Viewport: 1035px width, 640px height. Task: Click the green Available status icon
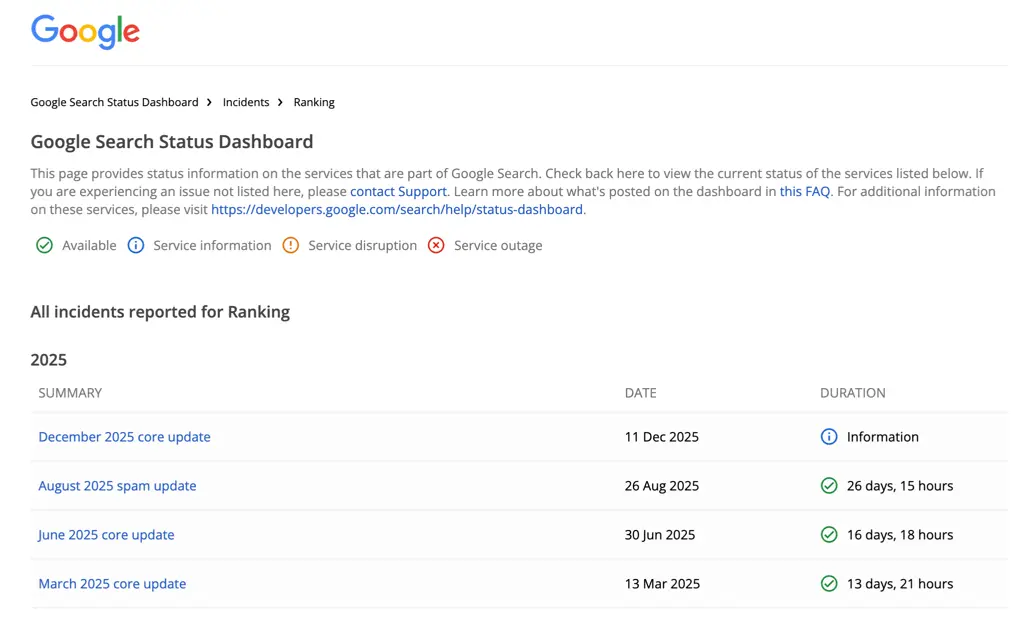point(44,245)
